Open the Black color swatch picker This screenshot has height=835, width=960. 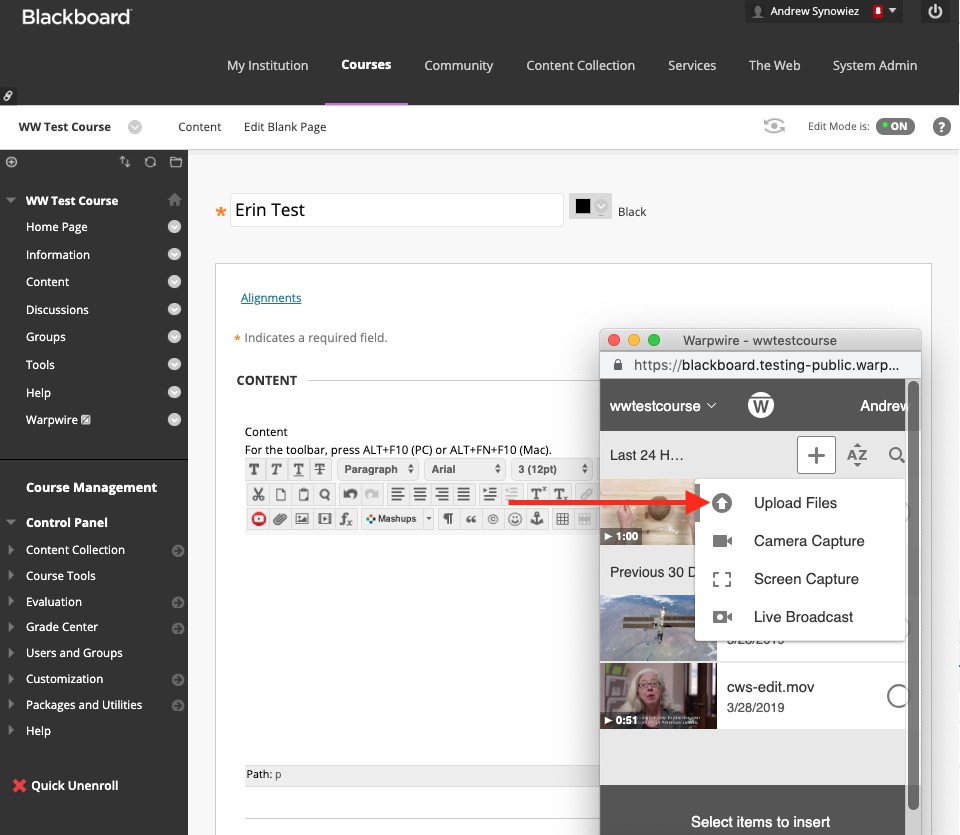pyautogui.click(x=590, y=206)
